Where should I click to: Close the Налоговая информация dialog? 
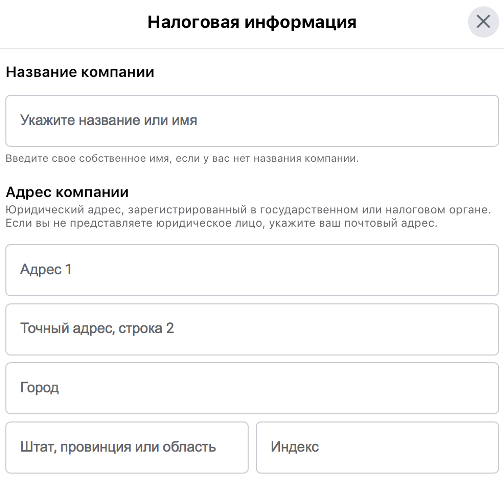483,22
